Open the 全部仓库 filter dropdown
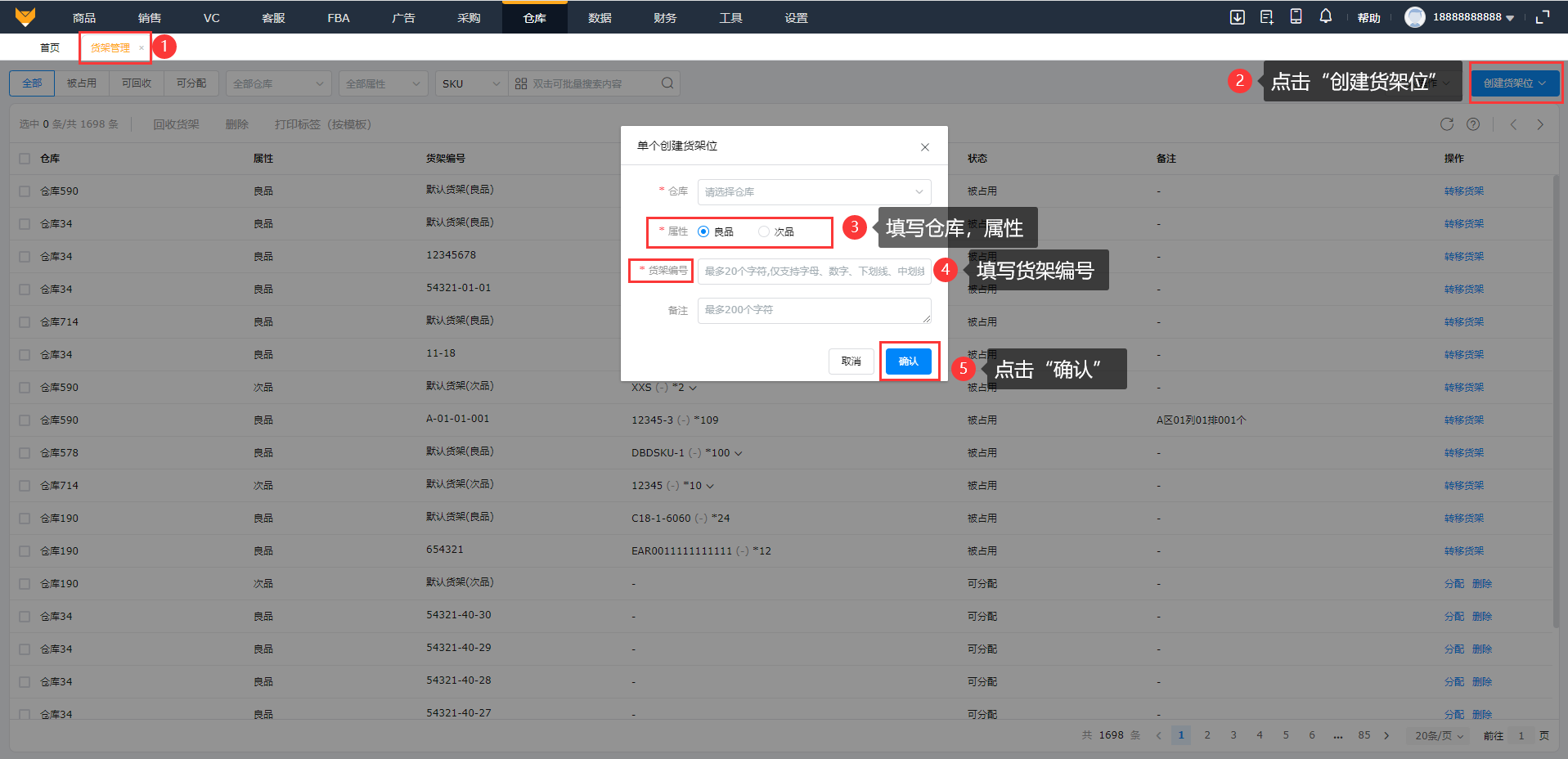Screen dimensions: 1568x759 click(x=278, y=83)
